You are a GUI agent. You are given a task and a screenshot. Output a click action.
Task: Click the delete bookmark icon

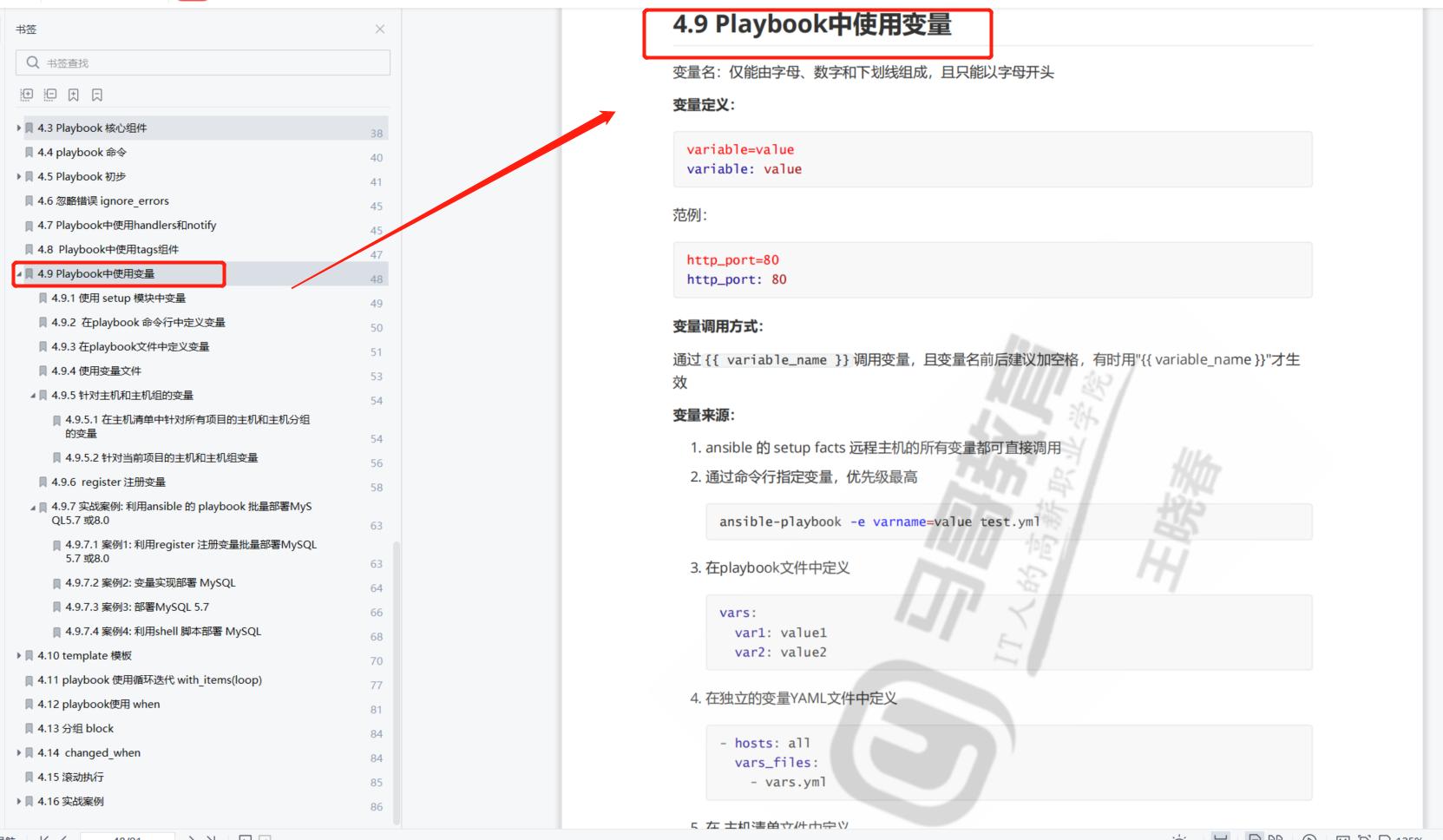pyautogui.click(x=97, y=95)
